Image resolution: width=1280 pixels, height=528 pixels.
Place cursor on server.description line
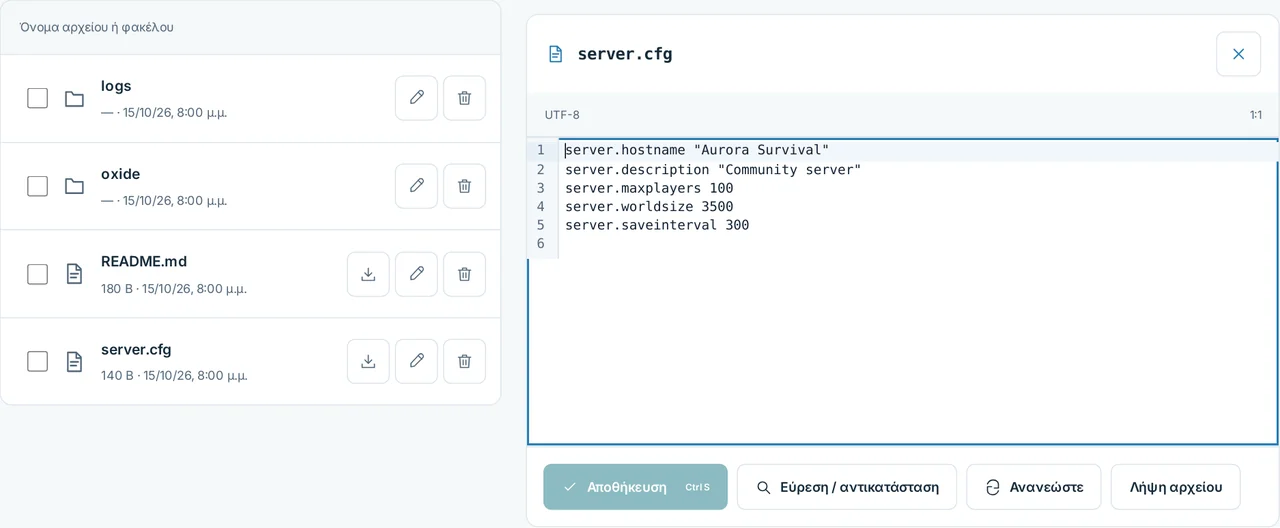point(713,169)
